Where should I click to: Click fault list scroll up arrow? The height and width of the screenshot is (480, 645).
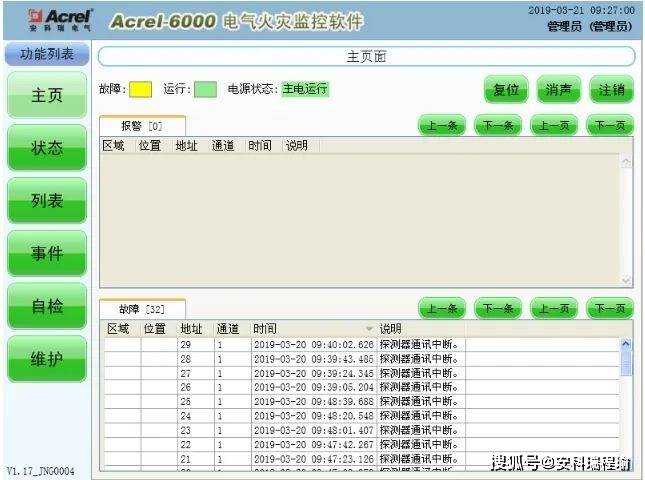click(x=626, y=344)
